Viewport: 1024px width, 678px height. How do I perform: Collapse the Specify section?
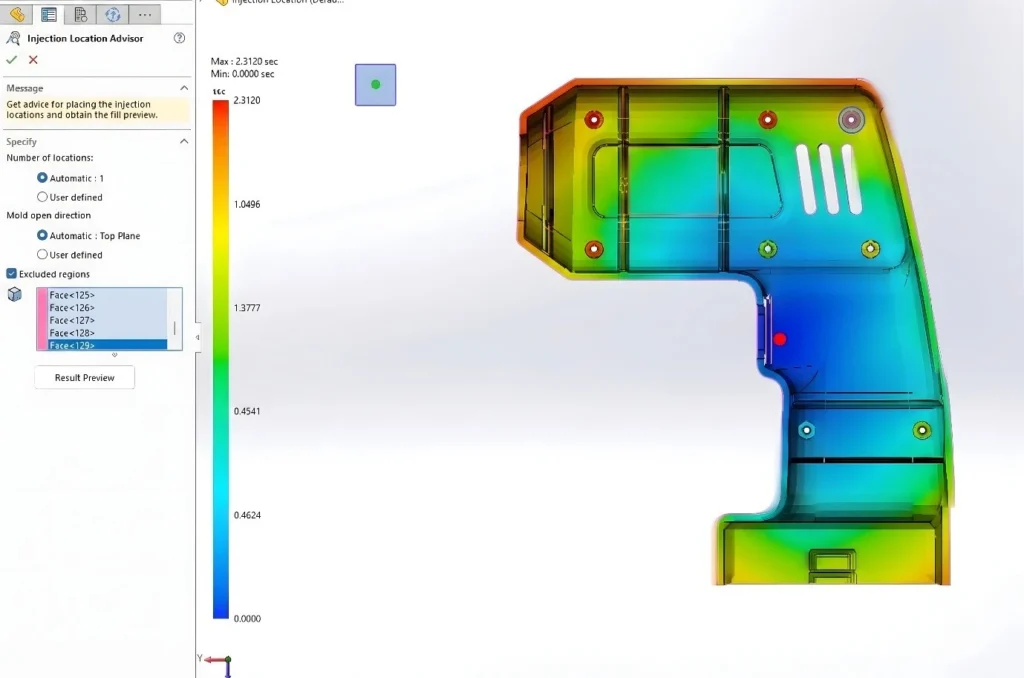click(x=184, y=141)
